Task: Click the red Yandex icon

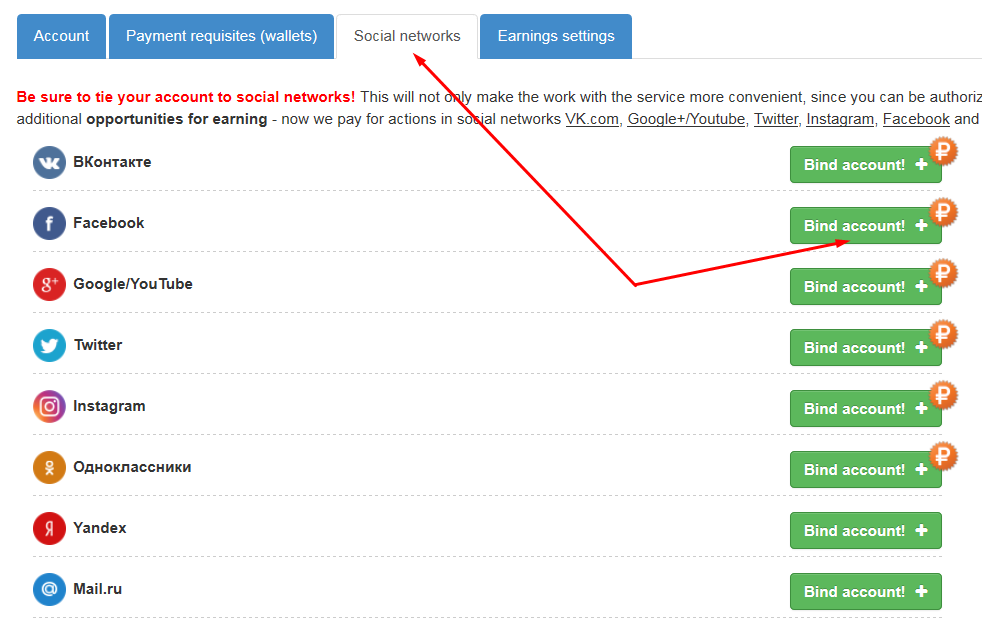Action: 49,528
